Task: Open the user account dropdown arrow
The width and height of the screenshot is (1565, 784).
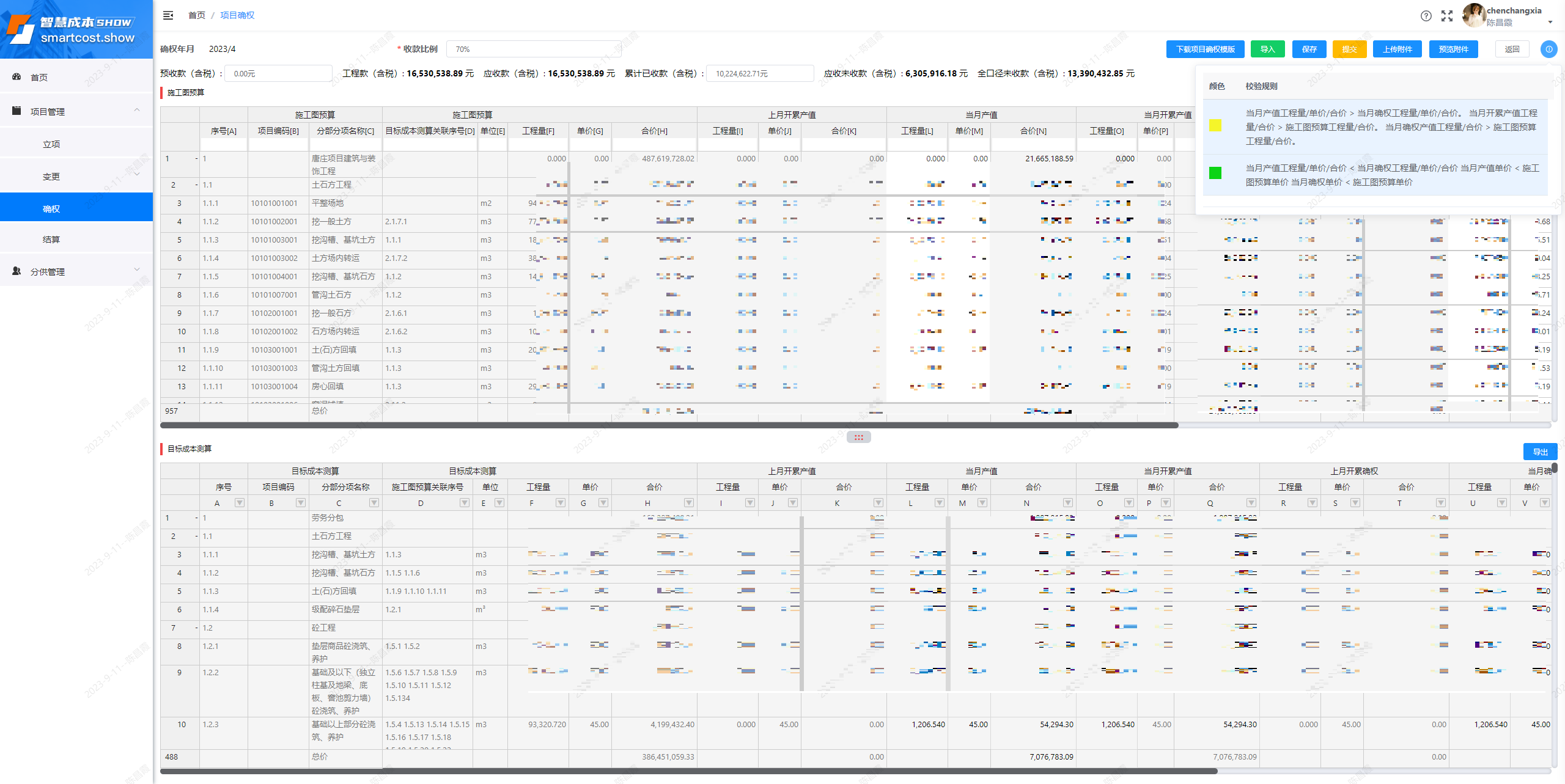Action: (x=1550, y=23)
